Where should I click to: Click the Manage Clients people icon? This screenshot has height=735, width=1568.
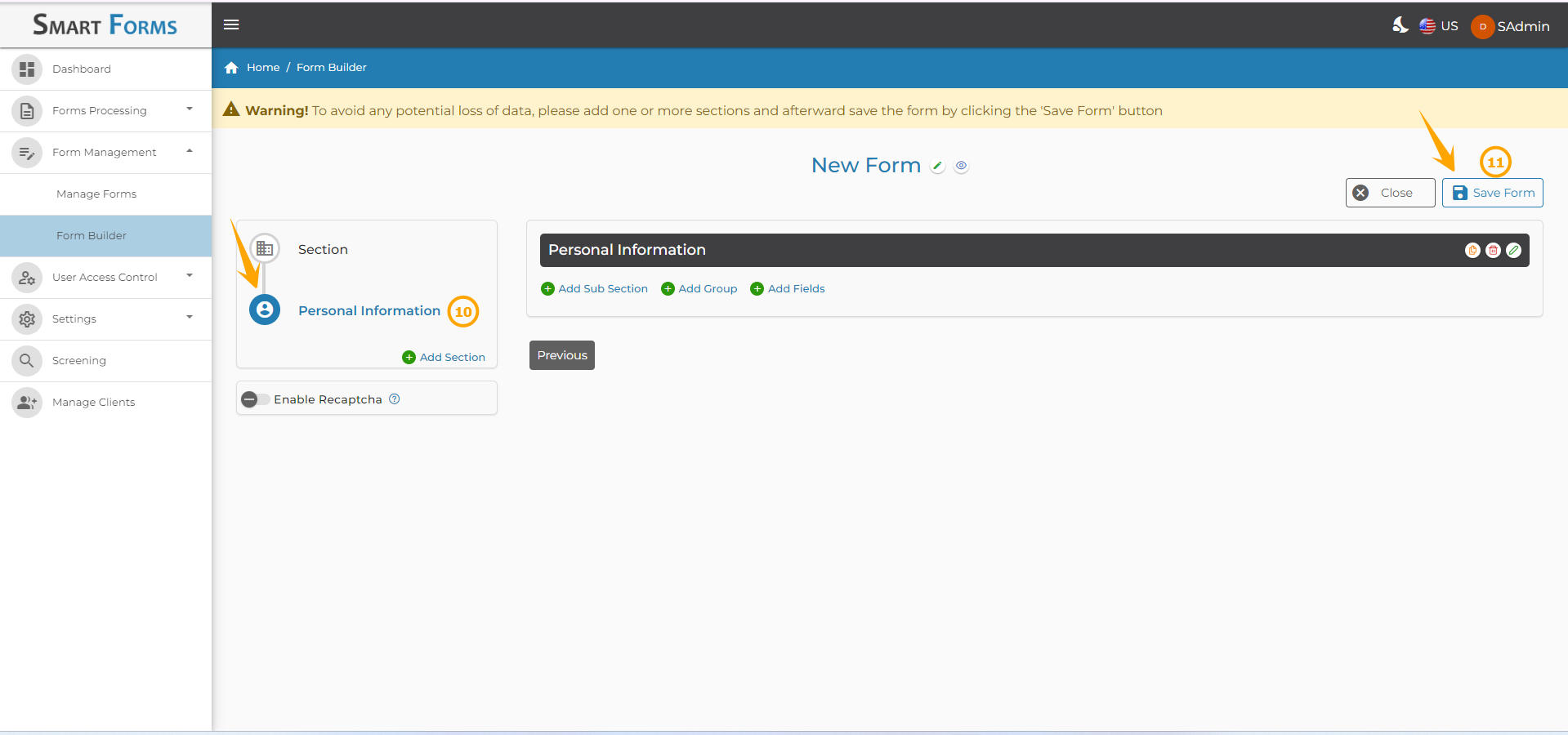27,403
